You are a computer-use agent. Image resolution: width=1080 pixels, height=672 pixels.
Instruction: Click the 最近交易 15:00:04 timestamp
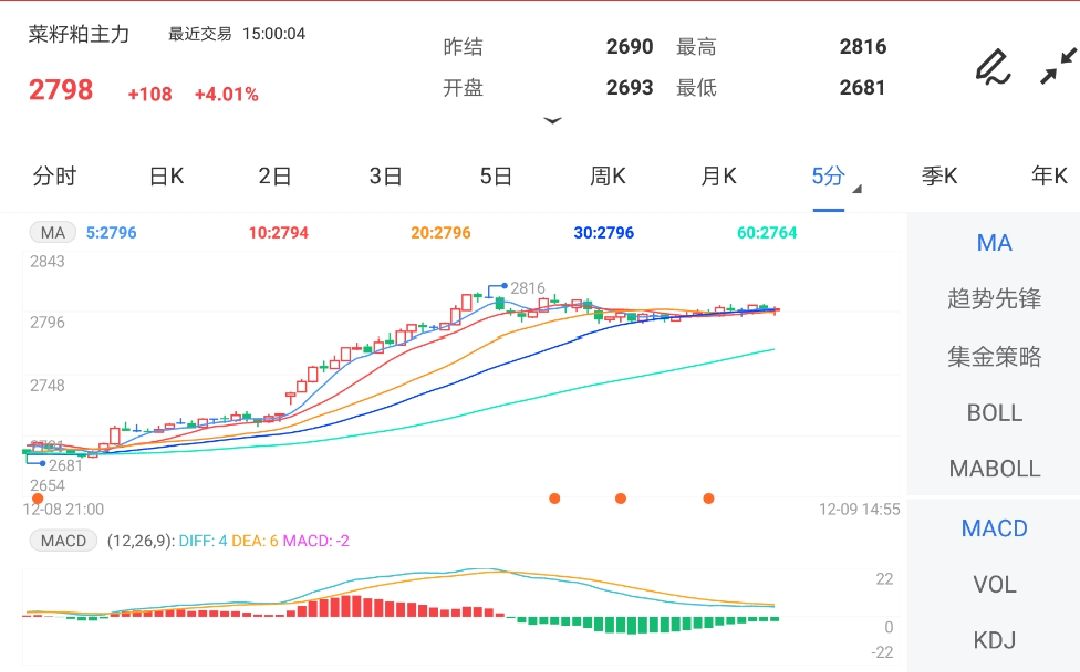236,34
